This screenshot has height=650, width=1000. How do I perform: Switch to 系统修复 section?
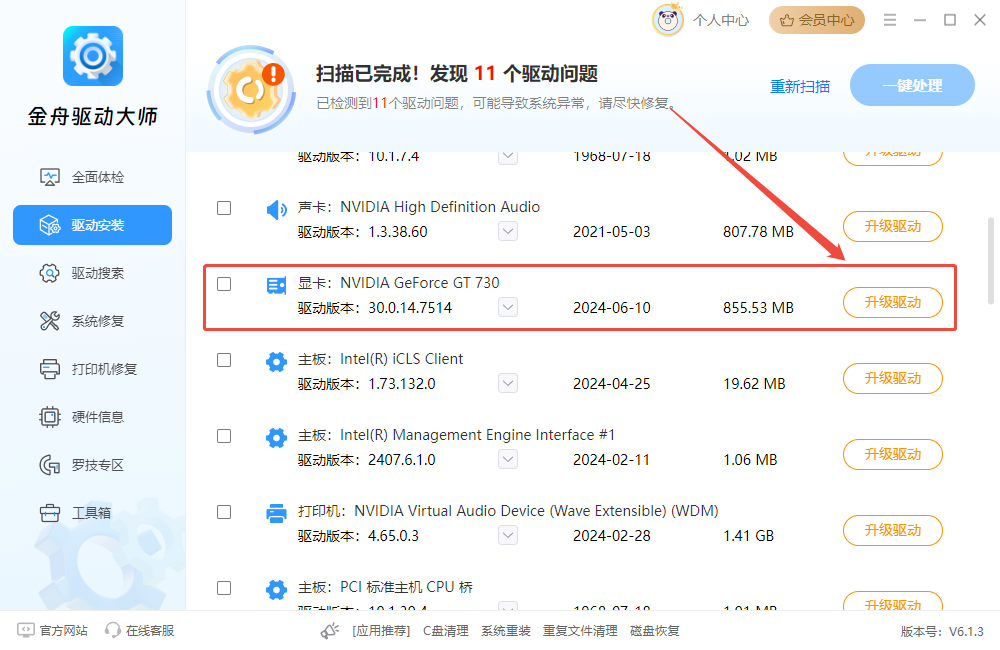coord(92,321)
